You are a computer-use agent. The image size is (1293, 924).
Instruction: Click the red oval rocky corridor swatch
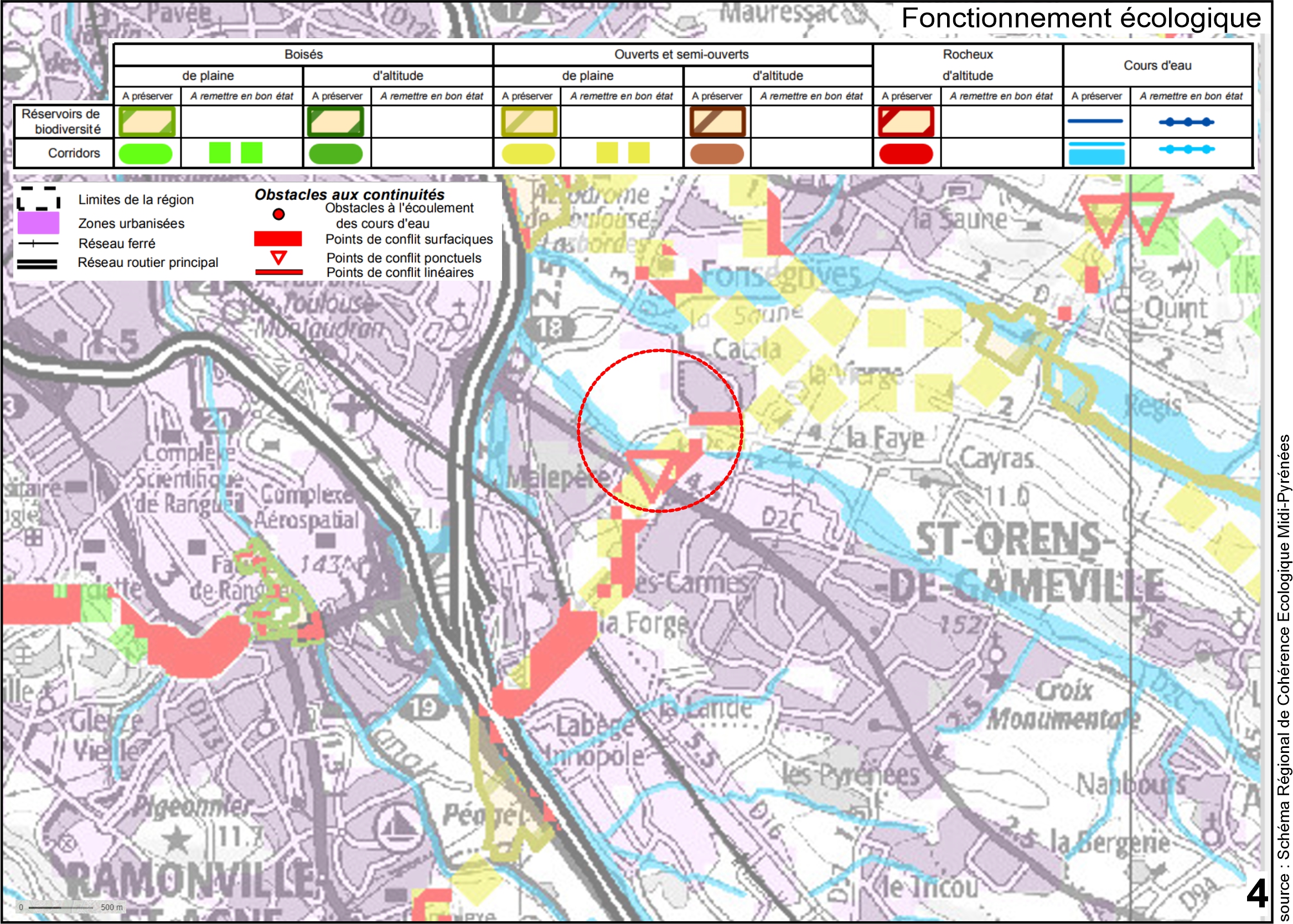[906, 153]
